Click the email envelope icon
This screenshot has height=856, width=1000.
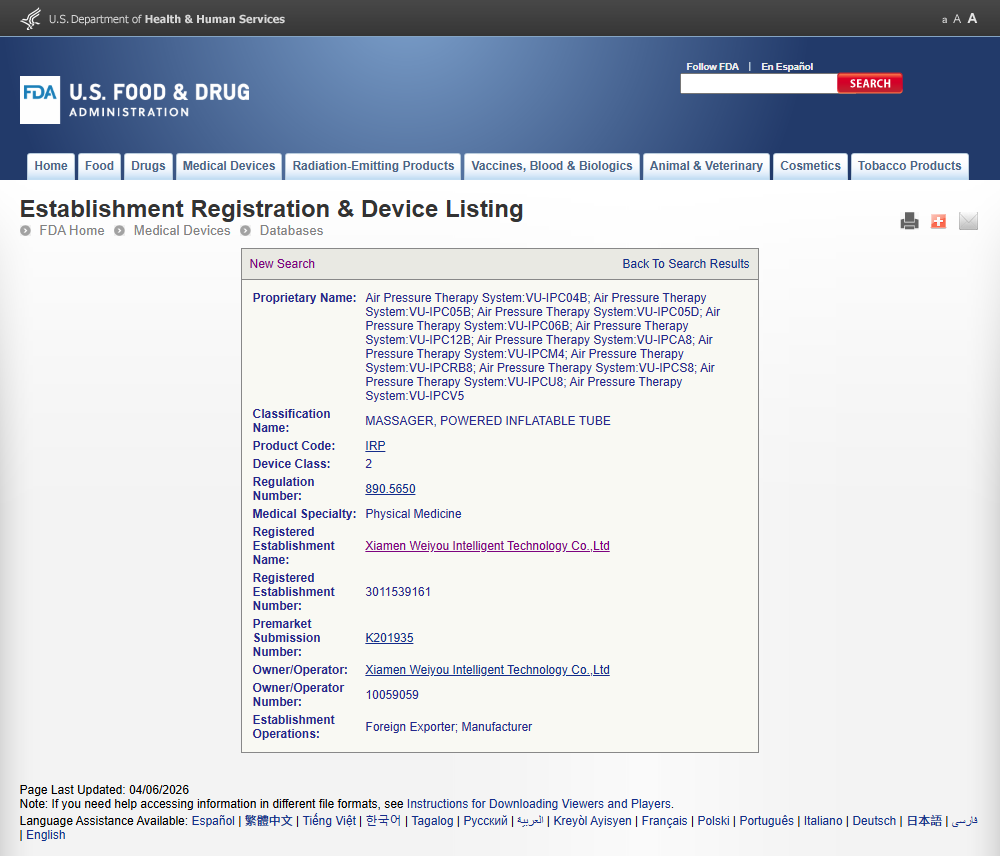pos(968,221)
